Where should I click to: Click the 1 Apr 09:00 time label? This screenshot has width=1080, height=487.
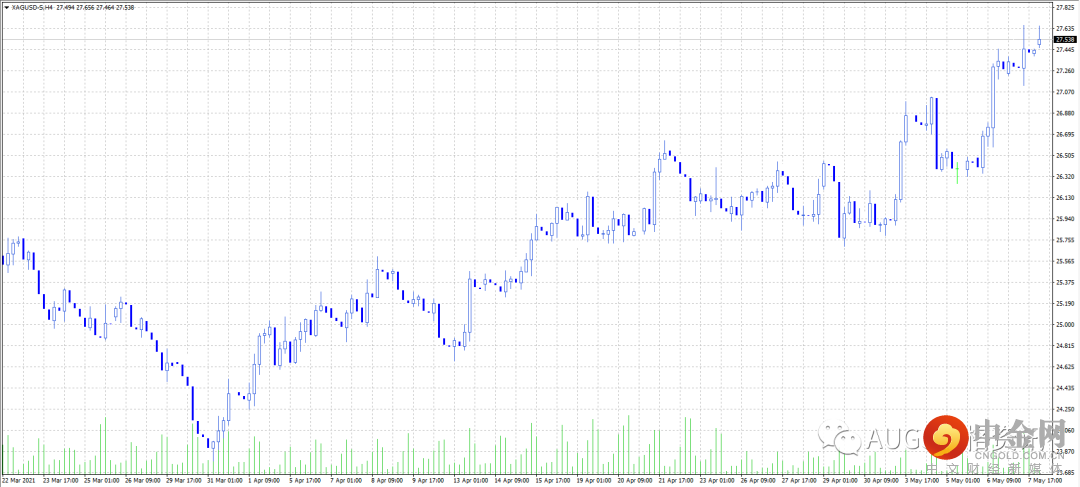(264, 481)
